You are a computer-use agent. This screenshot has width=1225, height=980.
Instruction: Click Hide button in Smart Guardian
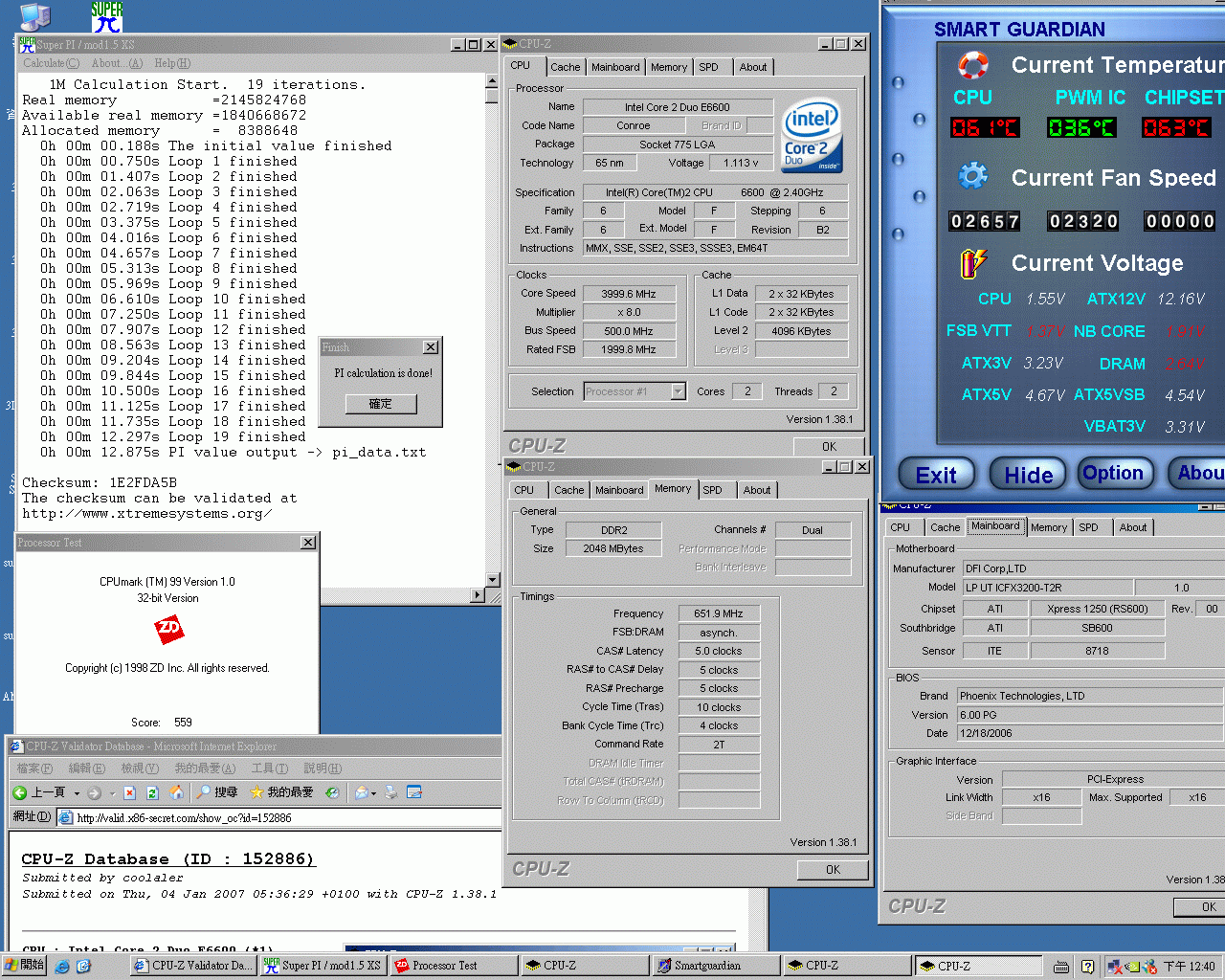1029,475
